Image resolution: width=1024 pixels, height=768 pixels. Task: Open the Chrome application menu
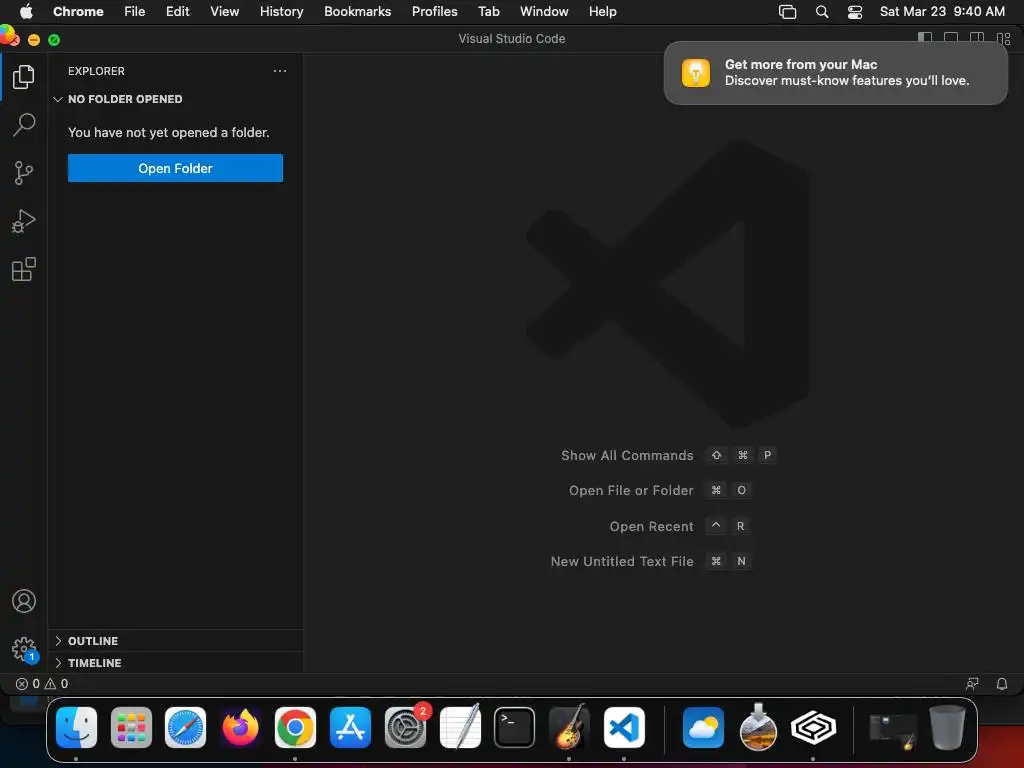78,11
